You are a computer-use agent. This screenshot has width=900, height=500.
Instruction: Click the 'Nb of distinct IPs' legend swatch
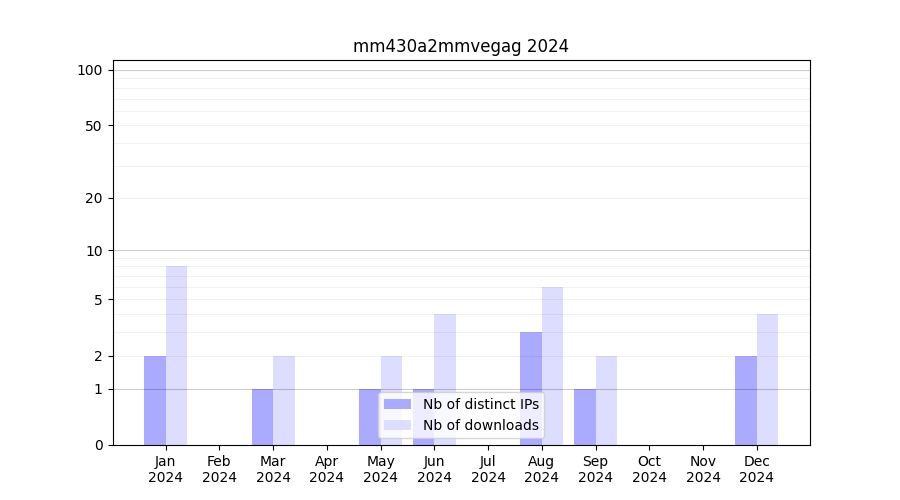coord(397,404)
